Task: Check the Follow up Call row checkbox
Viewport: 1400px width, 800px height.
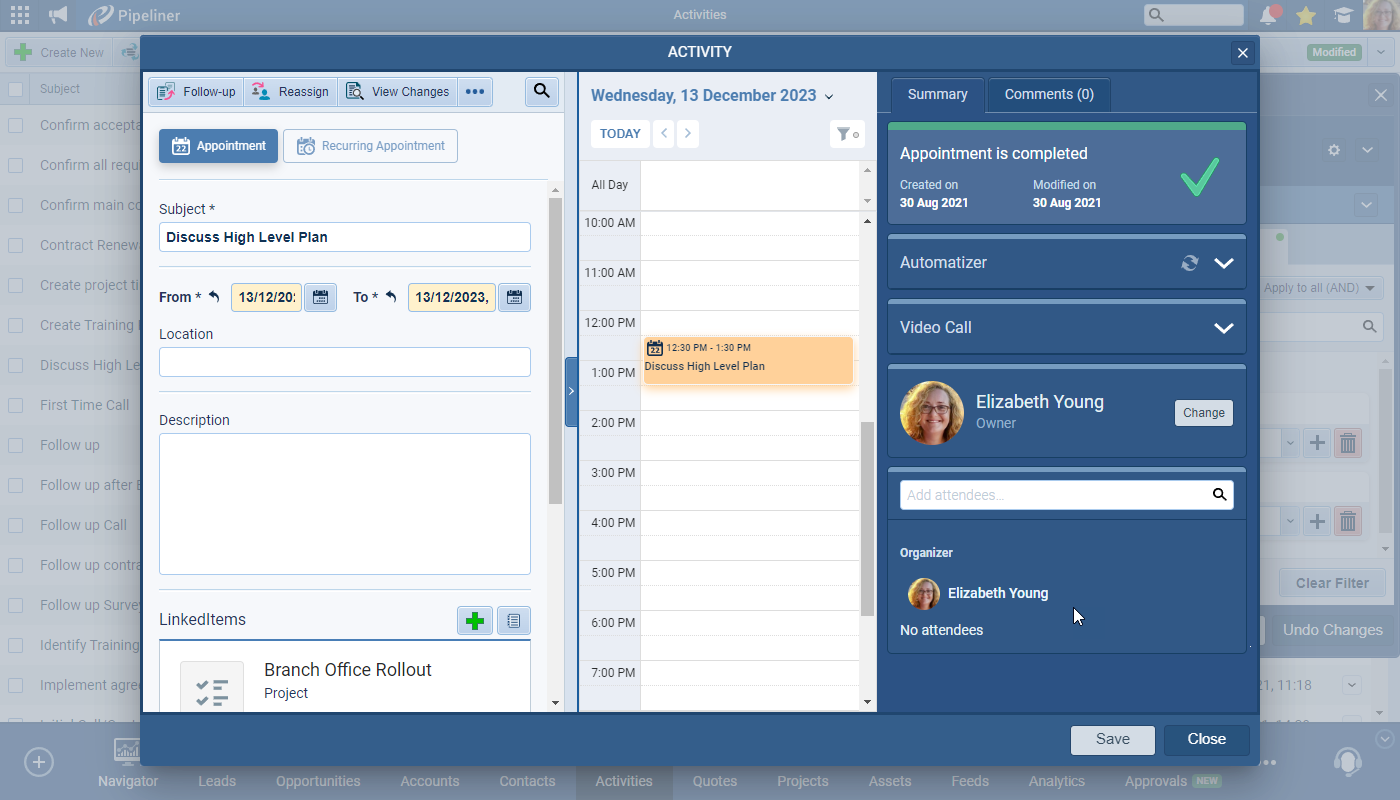Action: 16,525
